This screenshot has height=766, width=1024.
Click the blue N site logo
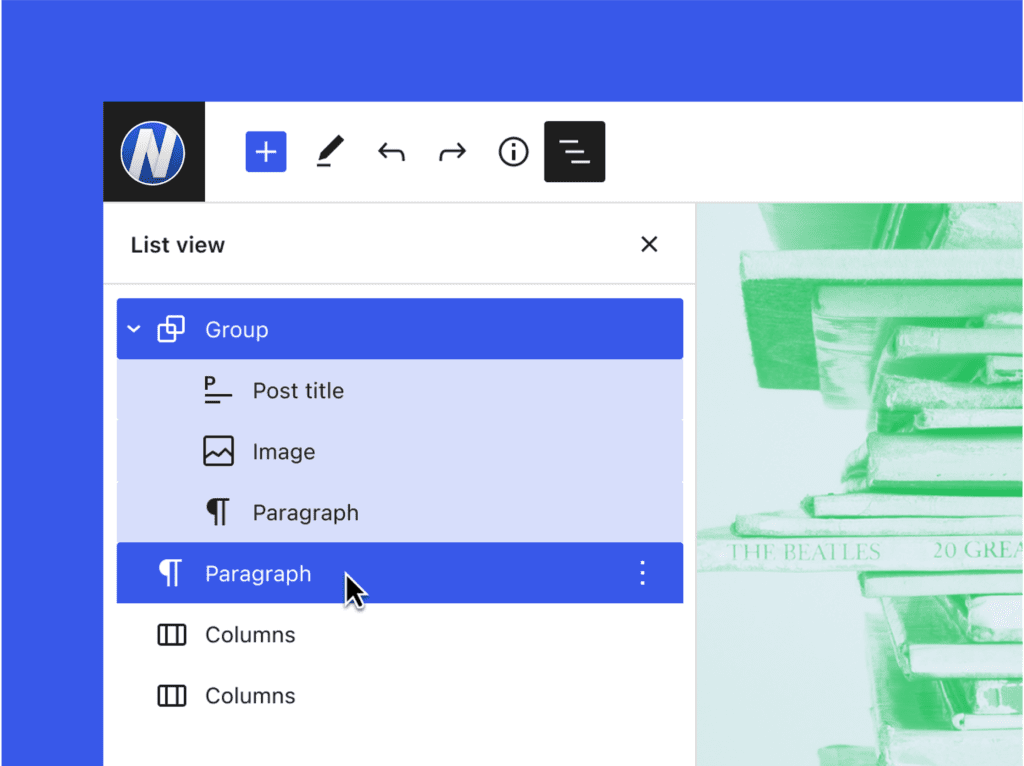point(153,152)
